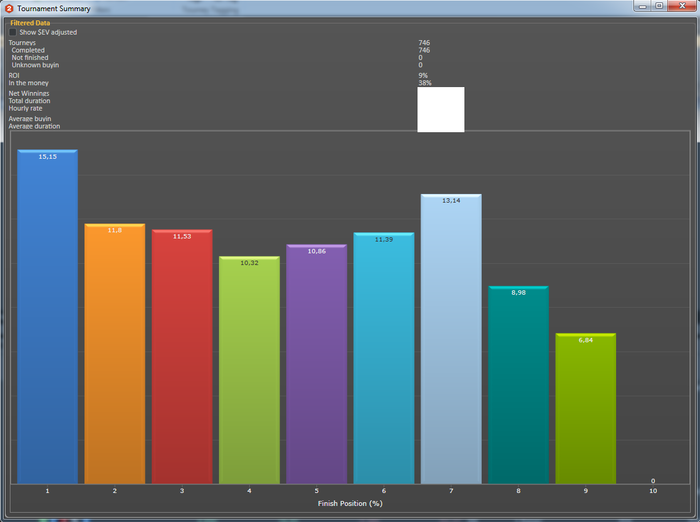Click the orange bar labeled 11,8
Image resolution: width=700 pixels, height=522 pixels.
pyautogui.click(x=115, y=354)
